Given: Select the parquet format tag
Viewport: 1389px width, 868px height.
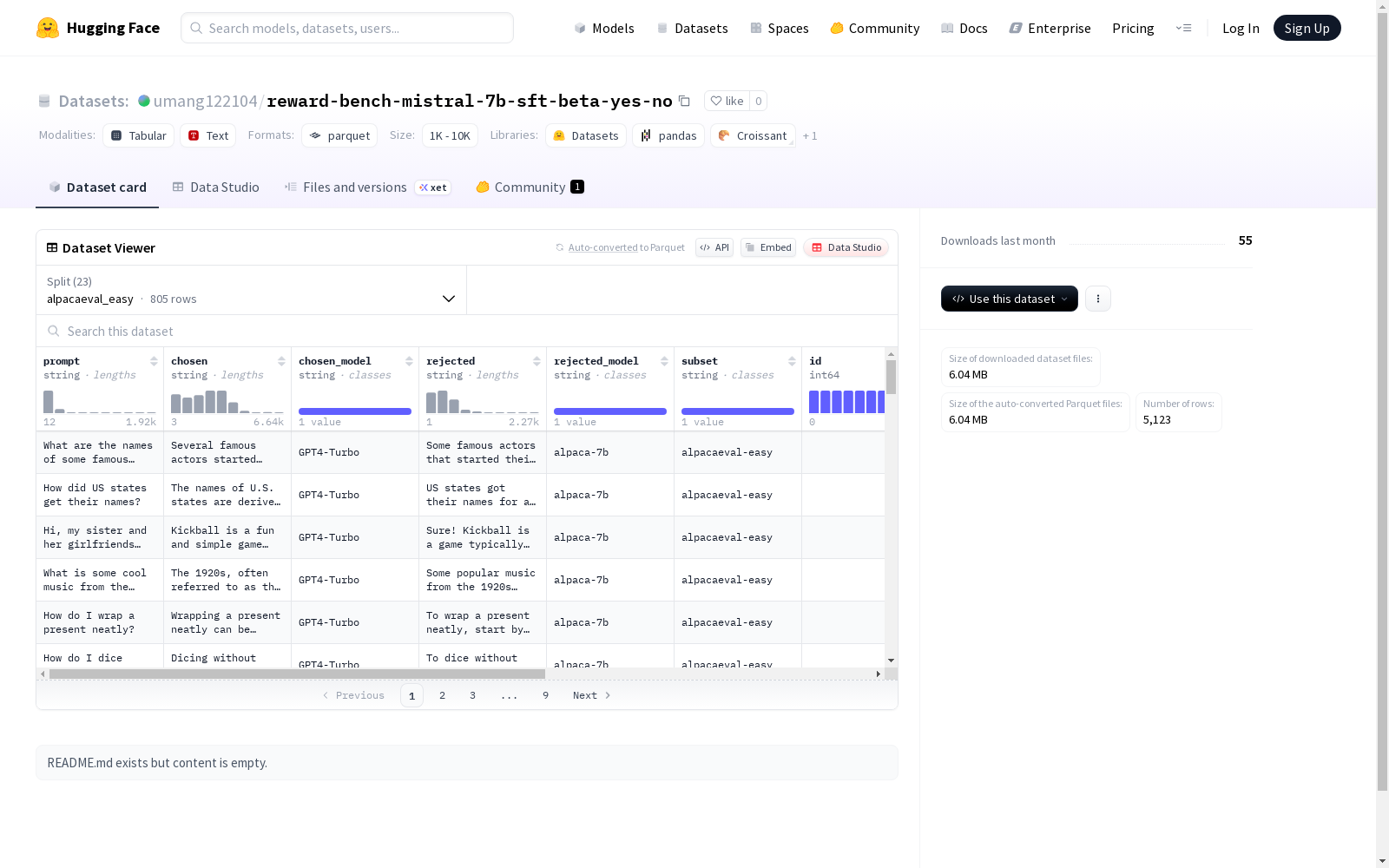Looking at the screenshot, I should click(339, 135).
